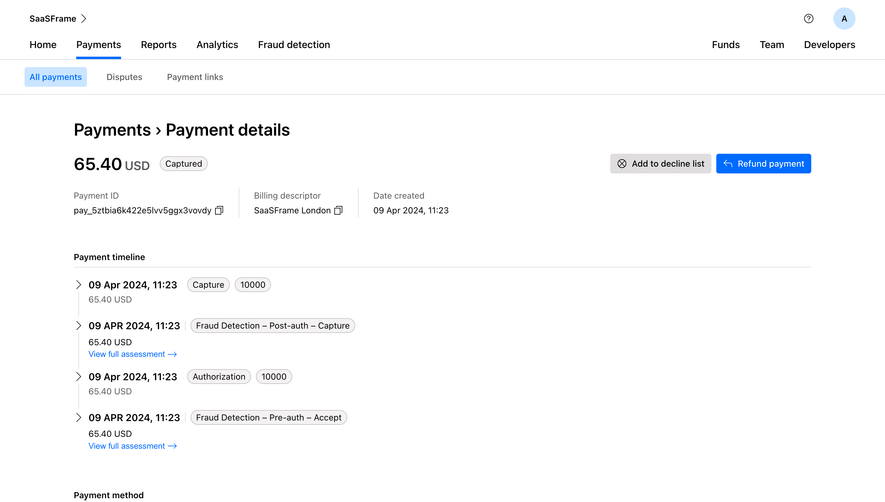Expand the Capture timeline entry

pos(78,285)
